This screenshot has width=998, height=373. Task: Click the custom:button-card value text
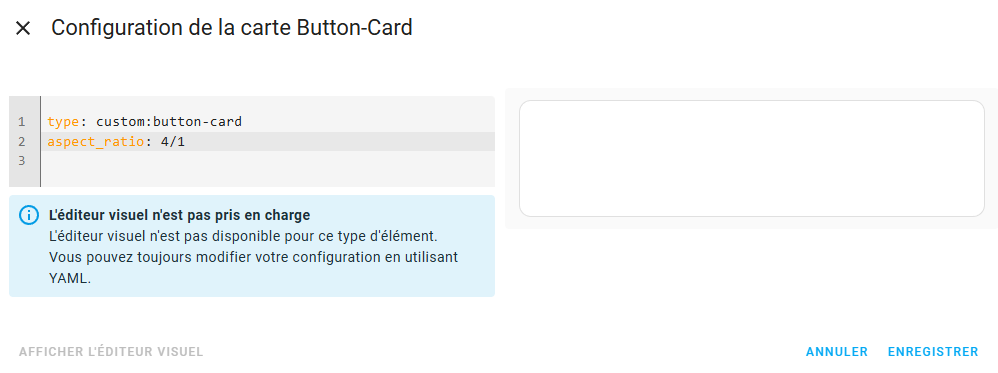point(169,122)
